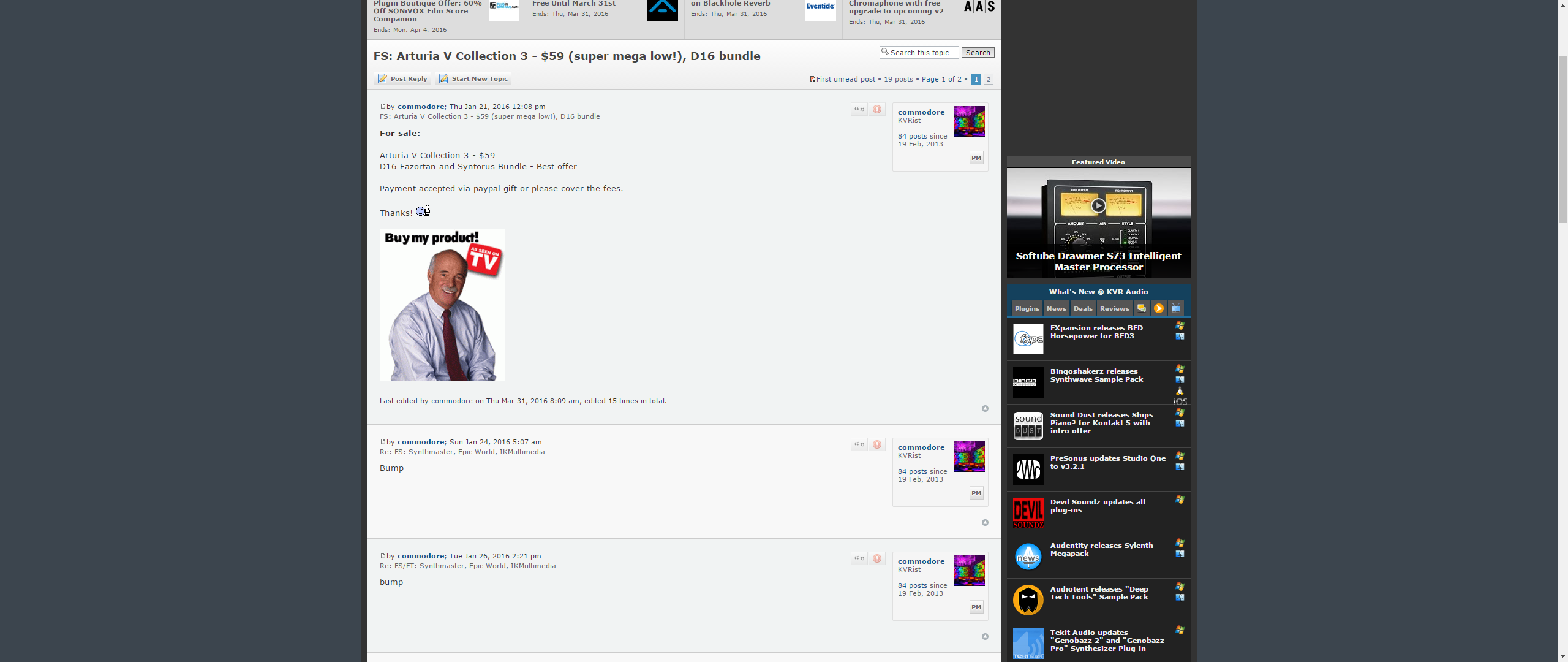
Task: Jump to top from first post's arrow icon
Action: point(985,408)
